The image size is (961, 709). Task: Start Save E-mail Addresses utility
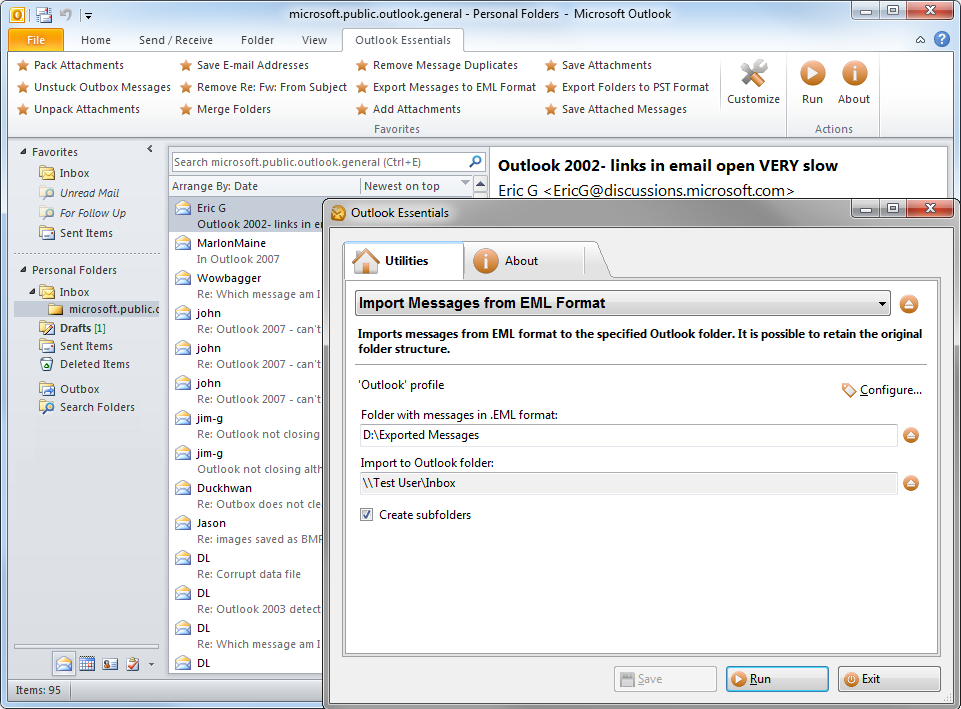pyautogui.click(x=244, y=65)
